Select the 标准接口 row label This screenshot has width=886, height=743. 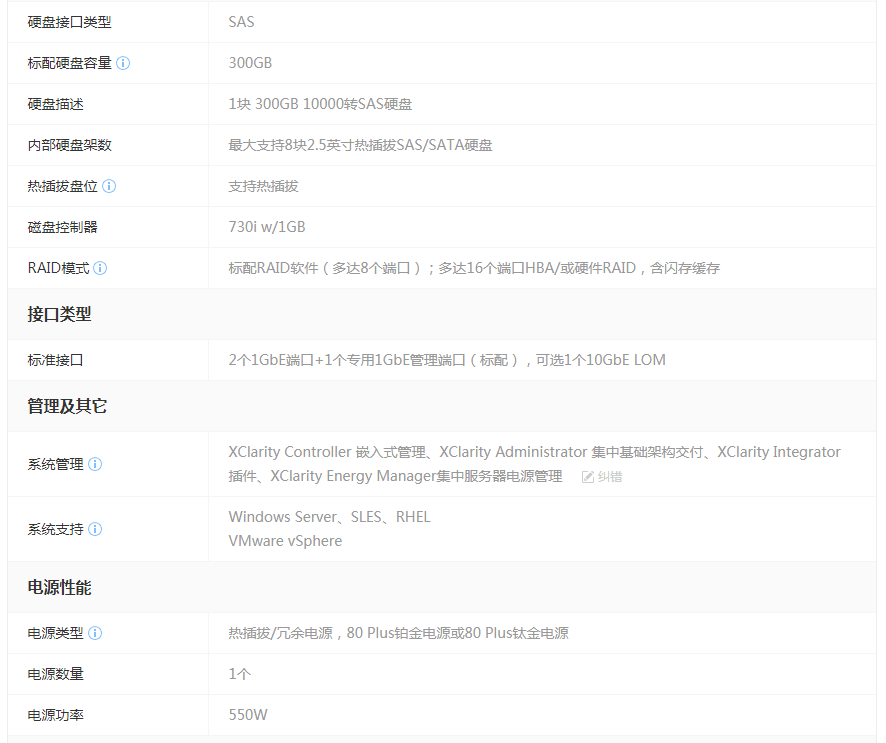point(55,360)
